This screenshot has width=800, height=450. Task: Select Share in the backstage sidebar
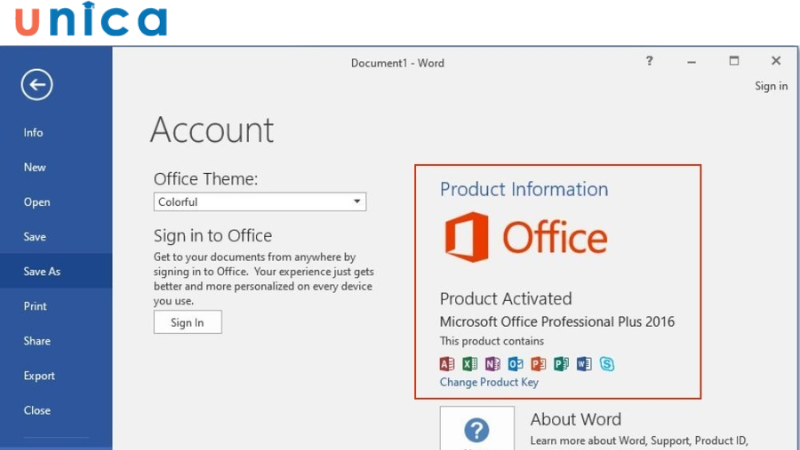tap(37, 341)
